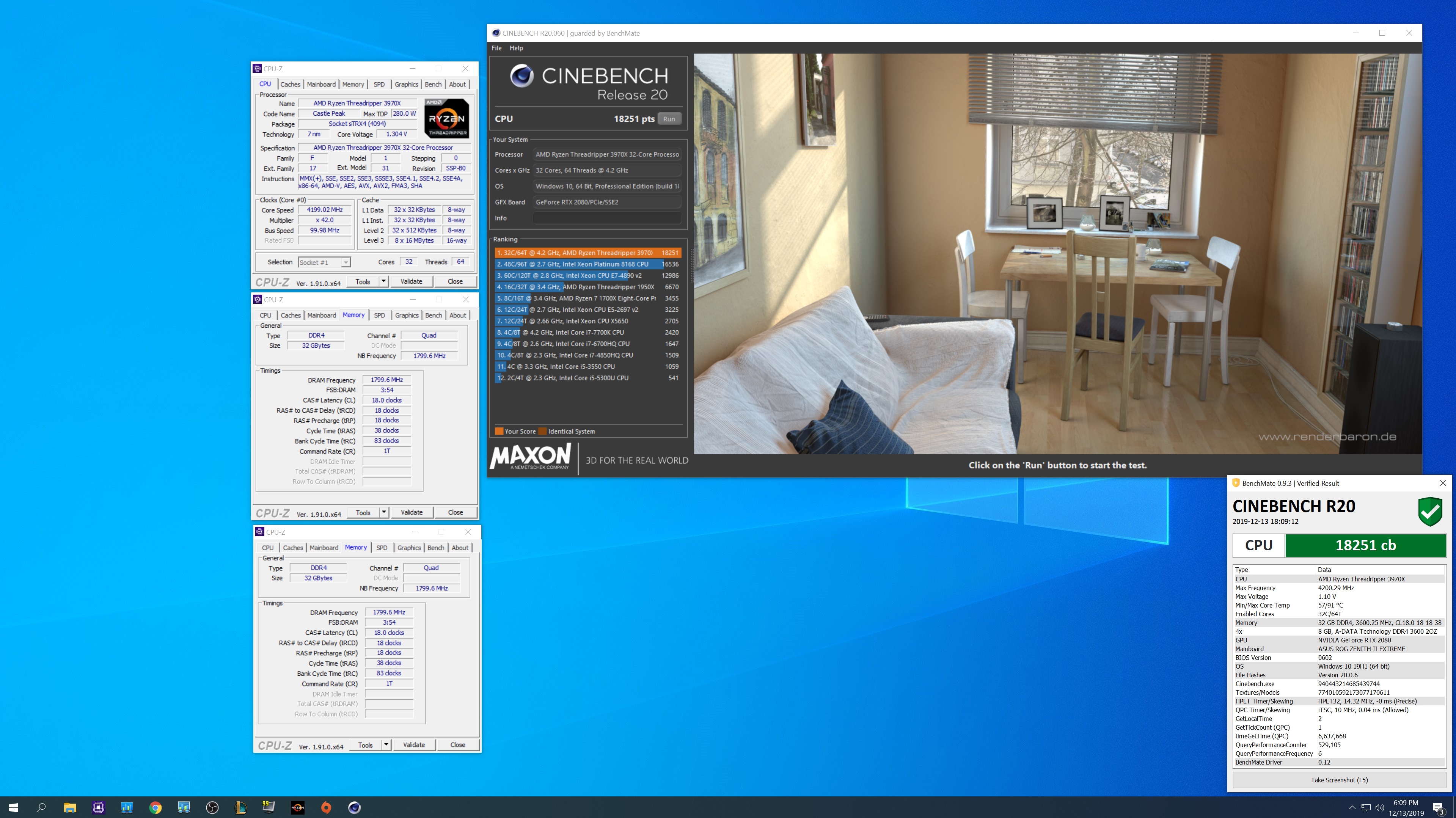Select the Threadripper 3970X ranking row
This screenshot has width=1456, height=818.
coord(588,253)
